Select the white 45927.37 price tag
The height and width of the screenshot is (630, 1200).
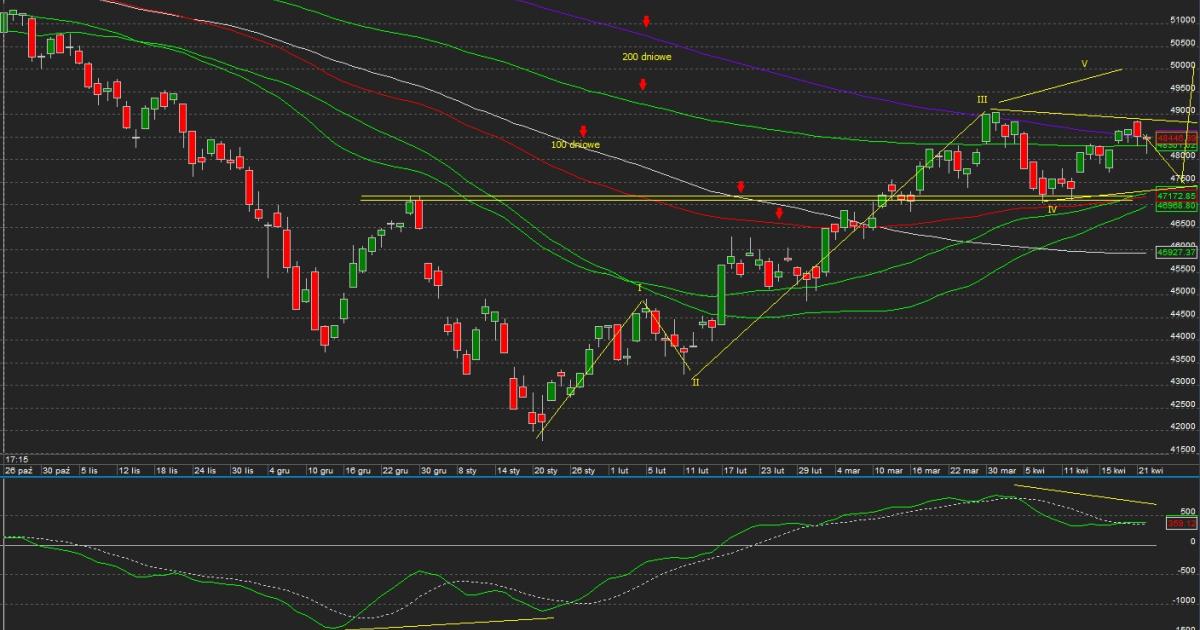tap(1176, 254)
